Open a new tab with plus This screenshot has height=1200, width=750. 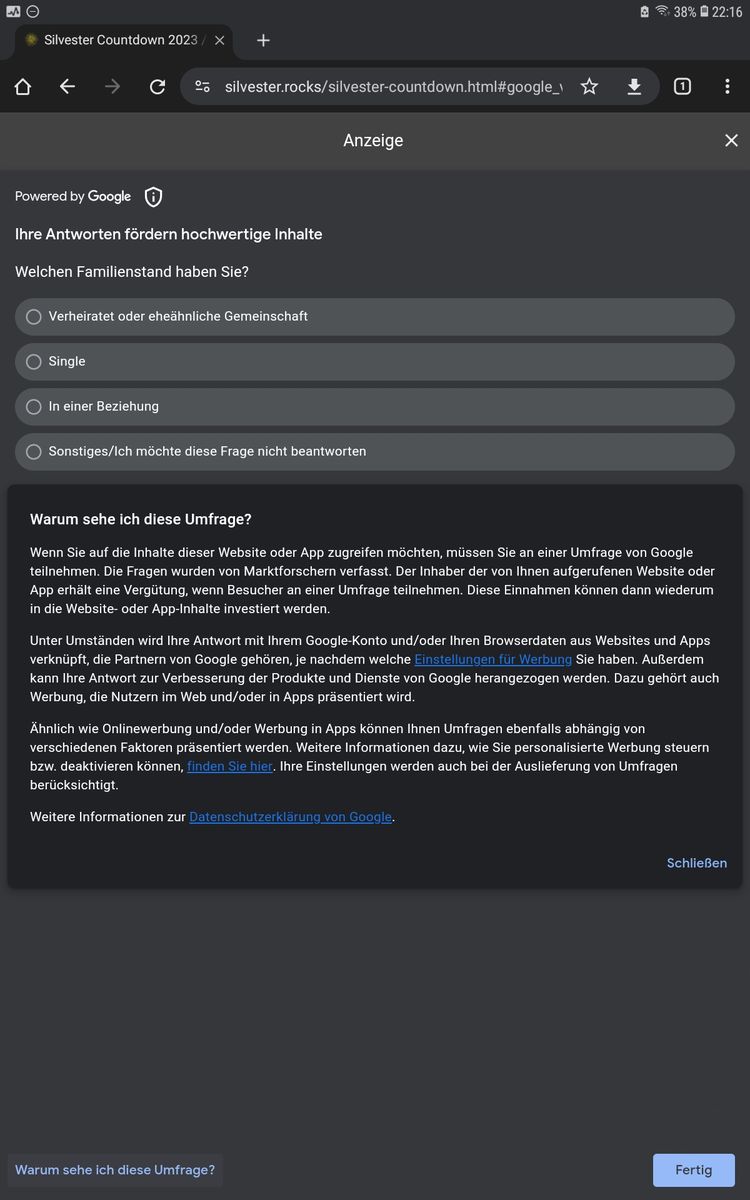[263, 40]
